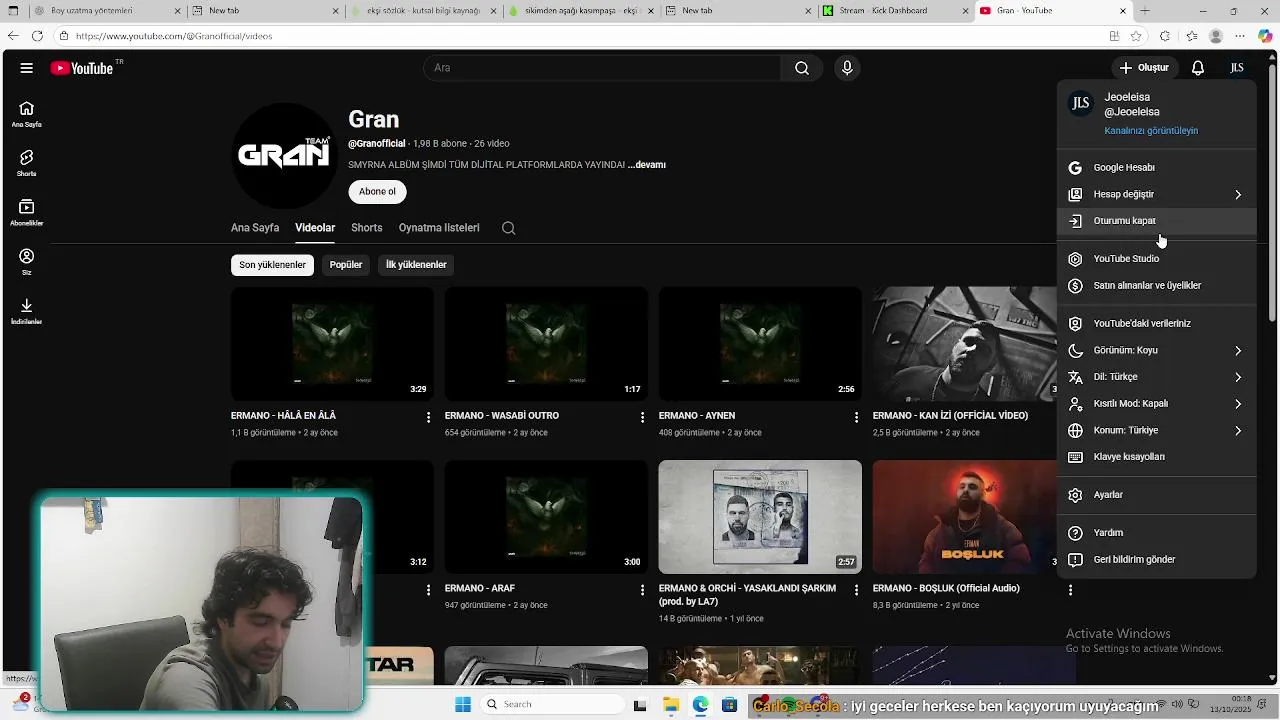Reload the page with refresh icon
Image resolution: width=1280 pixels, height=720 pixels.
coord(37,36)
